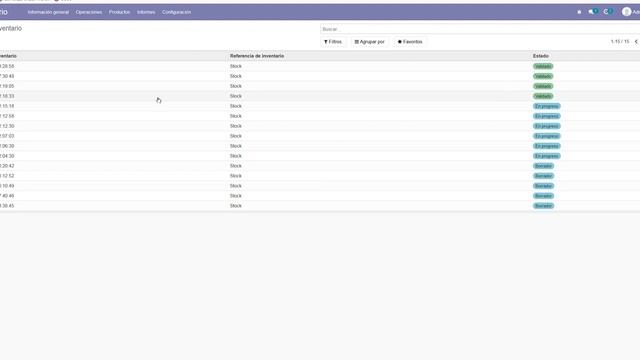Image resolution: width=640 pixels, height=360 pixels.
Task: Click the 1-15 / 15 pager counter
Action: 620,42
